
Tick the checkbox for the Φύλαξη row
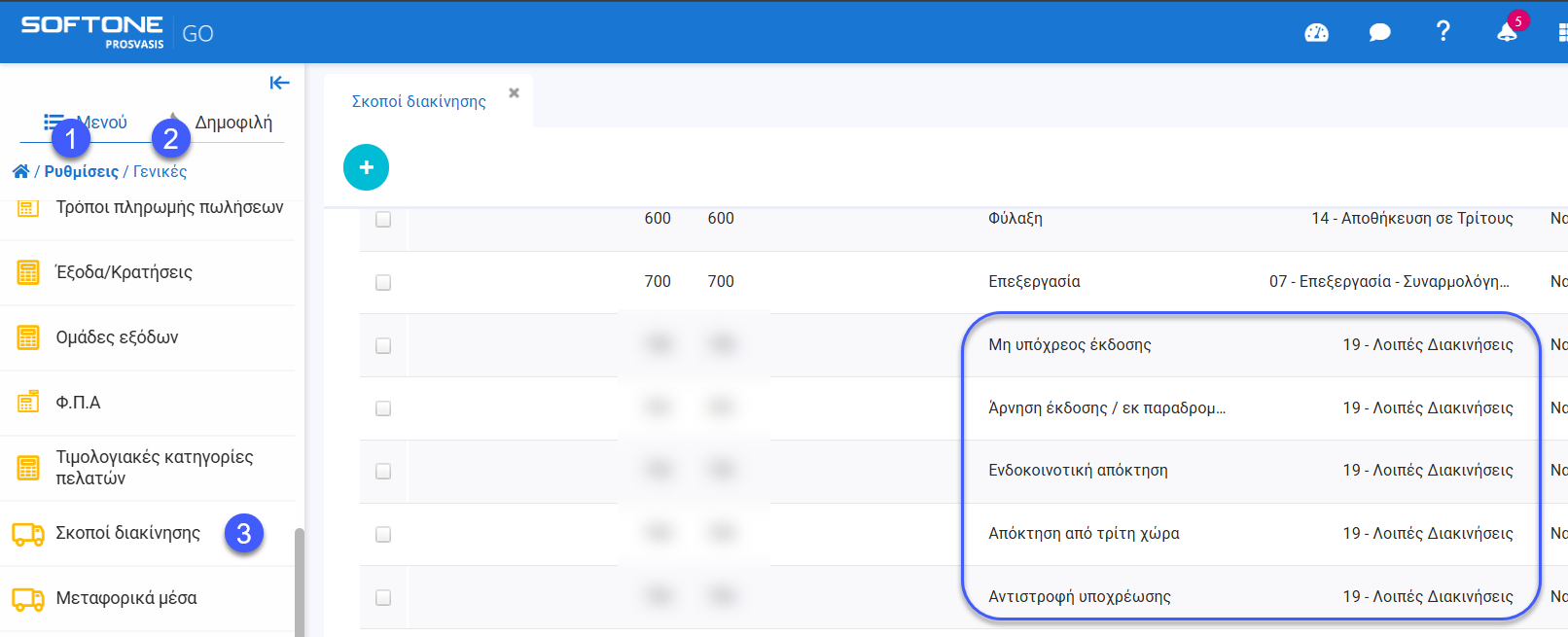point(383,219)
